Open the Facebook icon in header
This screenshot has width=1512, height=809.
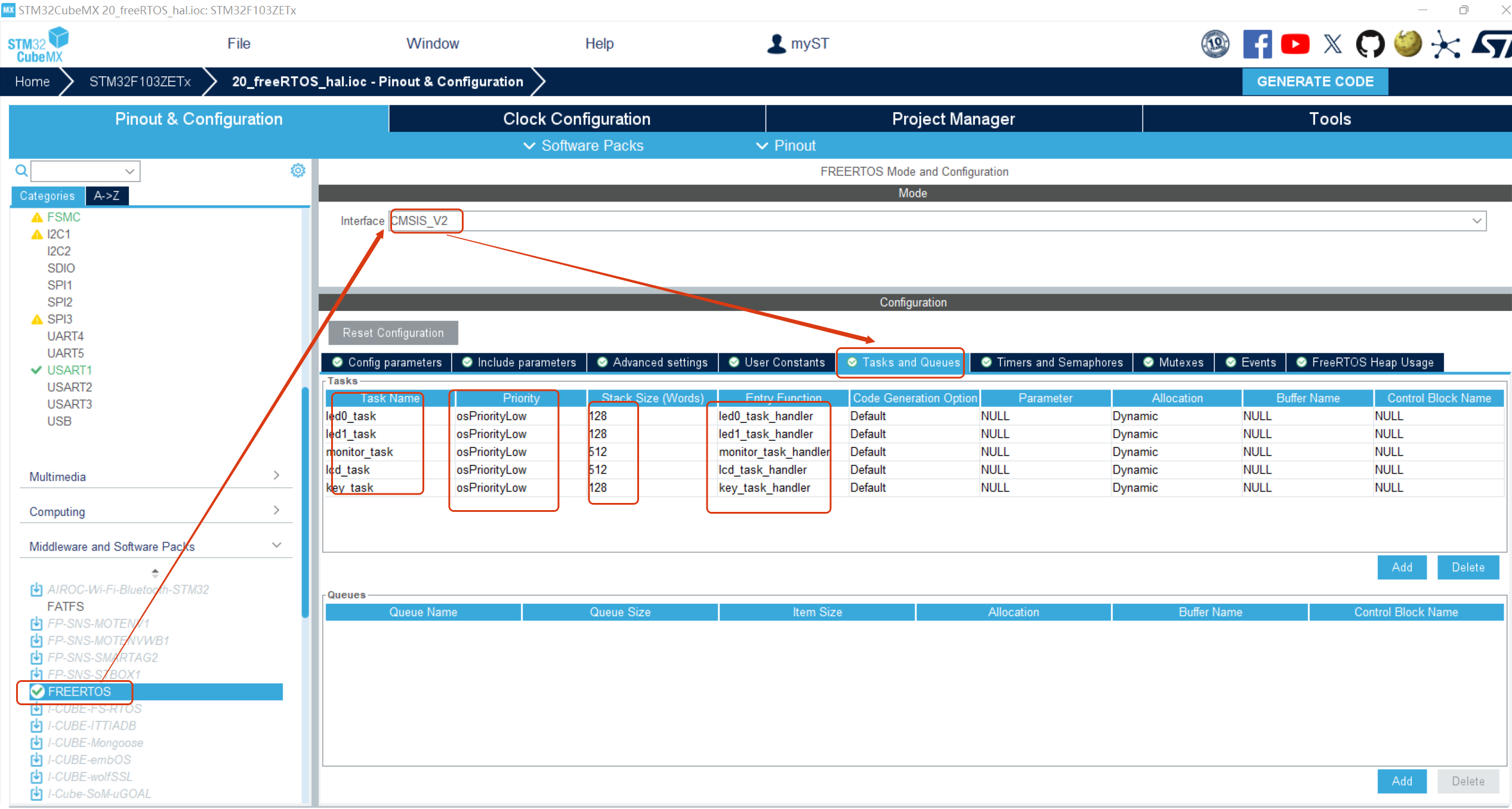pyautogui.click(x=1257, y=44)
